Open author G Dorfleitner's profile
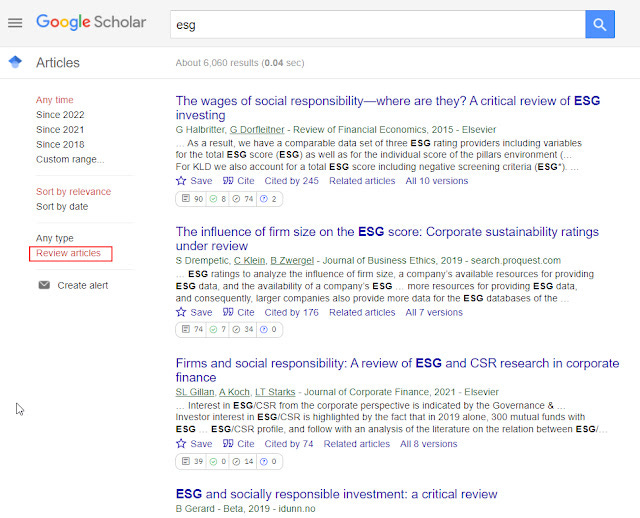This screenshot has height=518, width=640. coord(257,129)
